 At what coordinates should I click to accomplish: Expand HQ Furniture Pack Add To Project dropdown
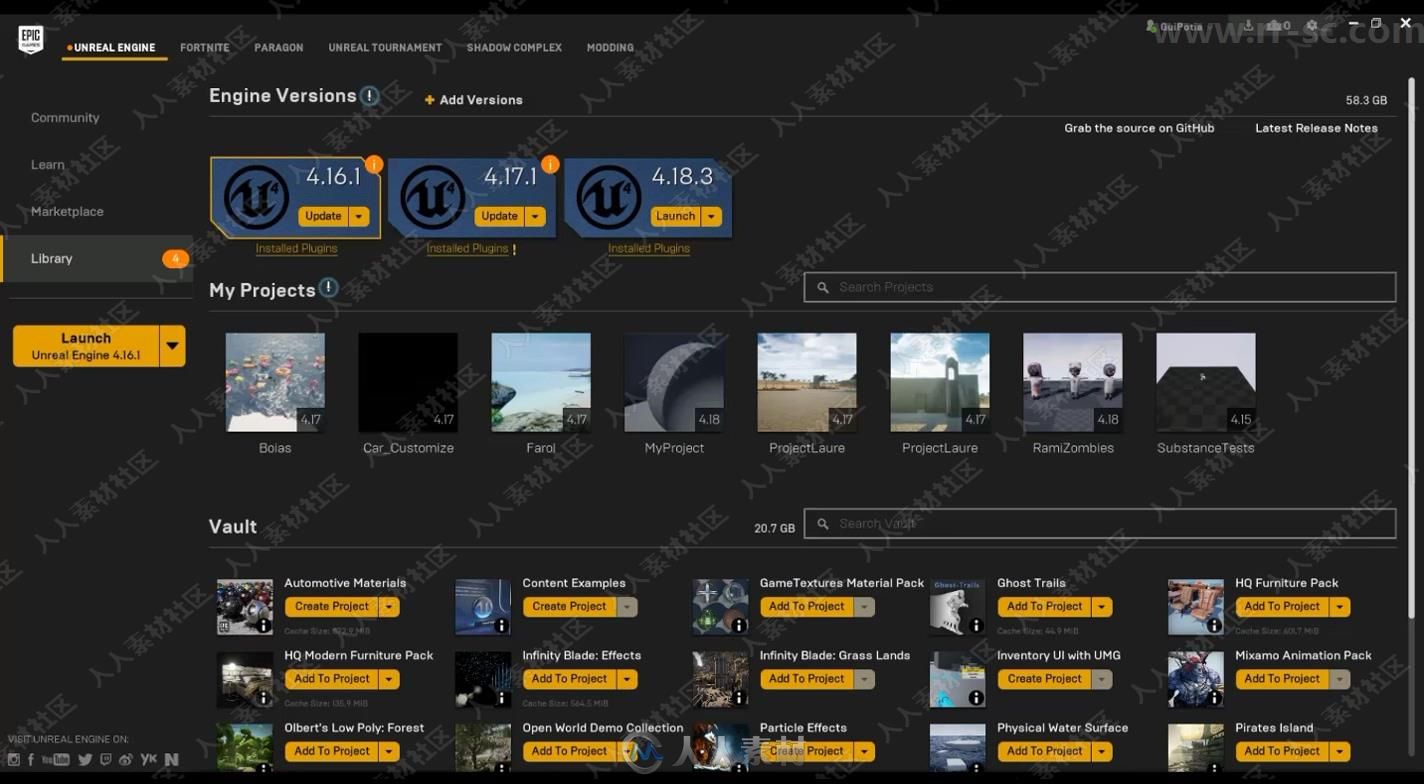pyautogui.click(x=1340, y=606)
